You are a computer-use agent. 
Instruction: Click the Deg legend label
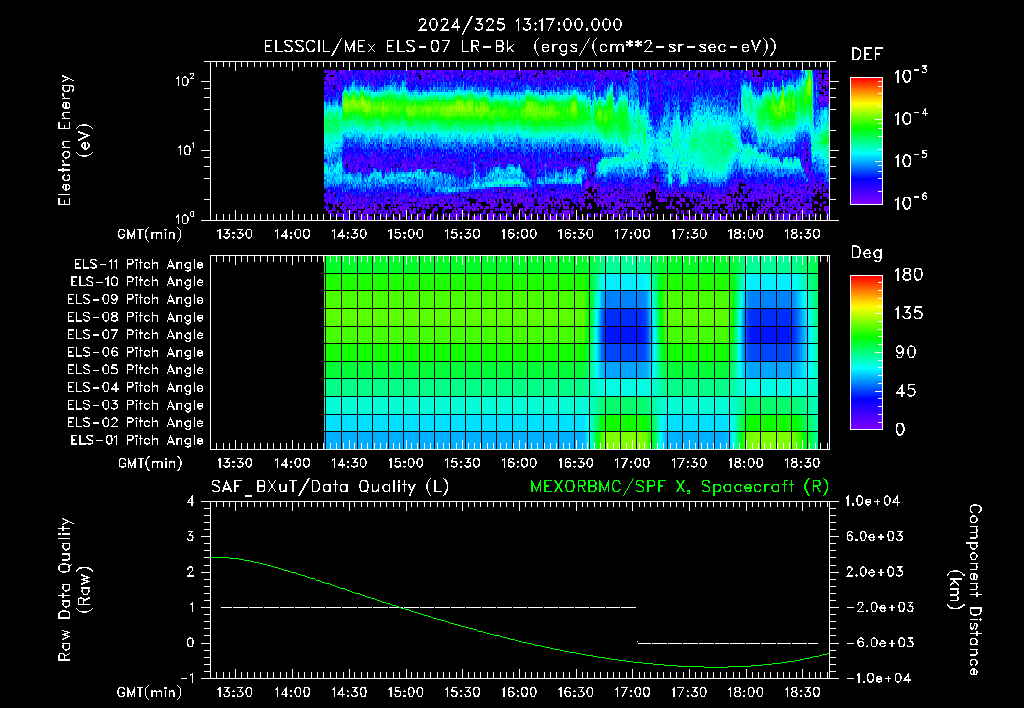(x=866, y=253)
